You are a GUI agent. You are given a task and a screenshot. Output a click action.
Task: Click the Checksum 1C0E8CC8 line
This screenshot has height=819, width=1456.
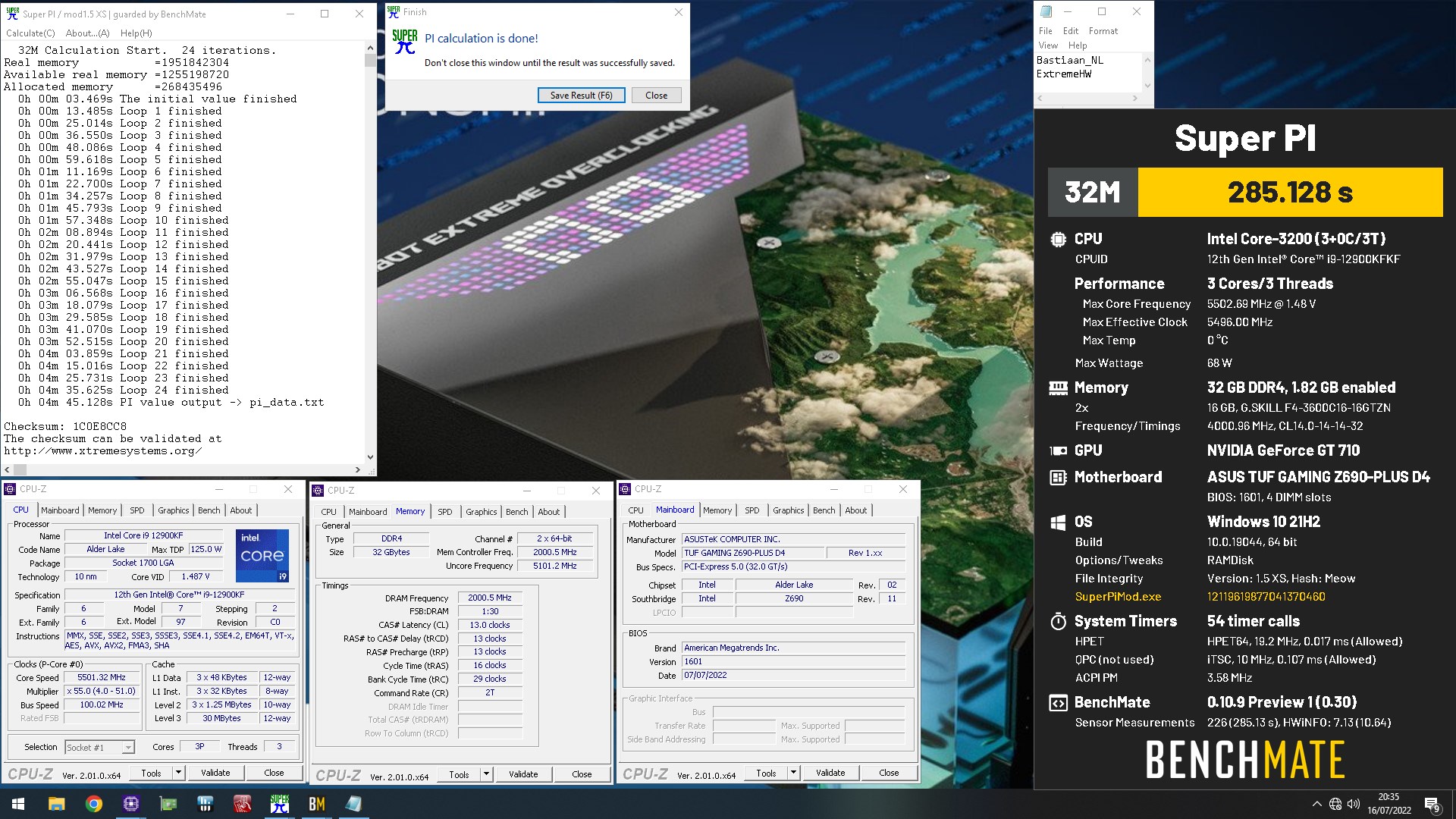65,427
